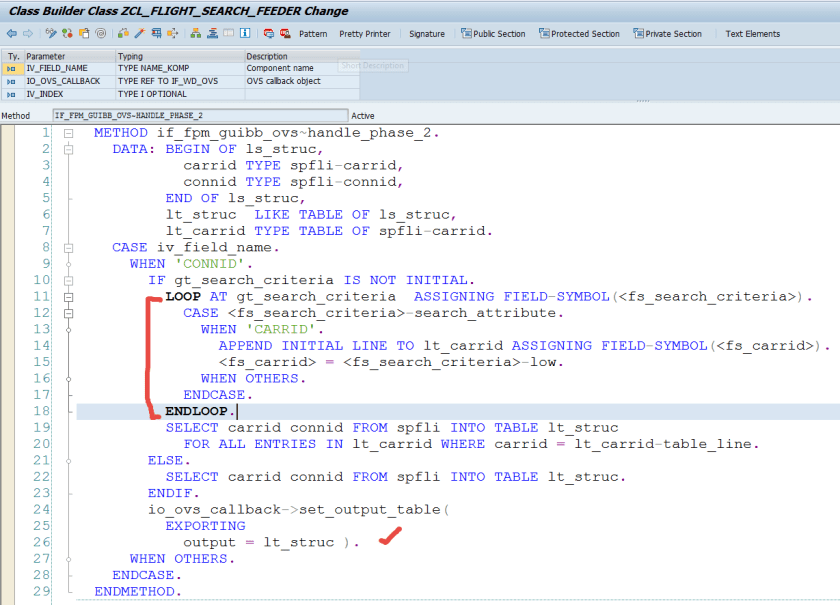Open Text Elements
The height and width of the screenshot is (605, 840).
pos(752,34)
